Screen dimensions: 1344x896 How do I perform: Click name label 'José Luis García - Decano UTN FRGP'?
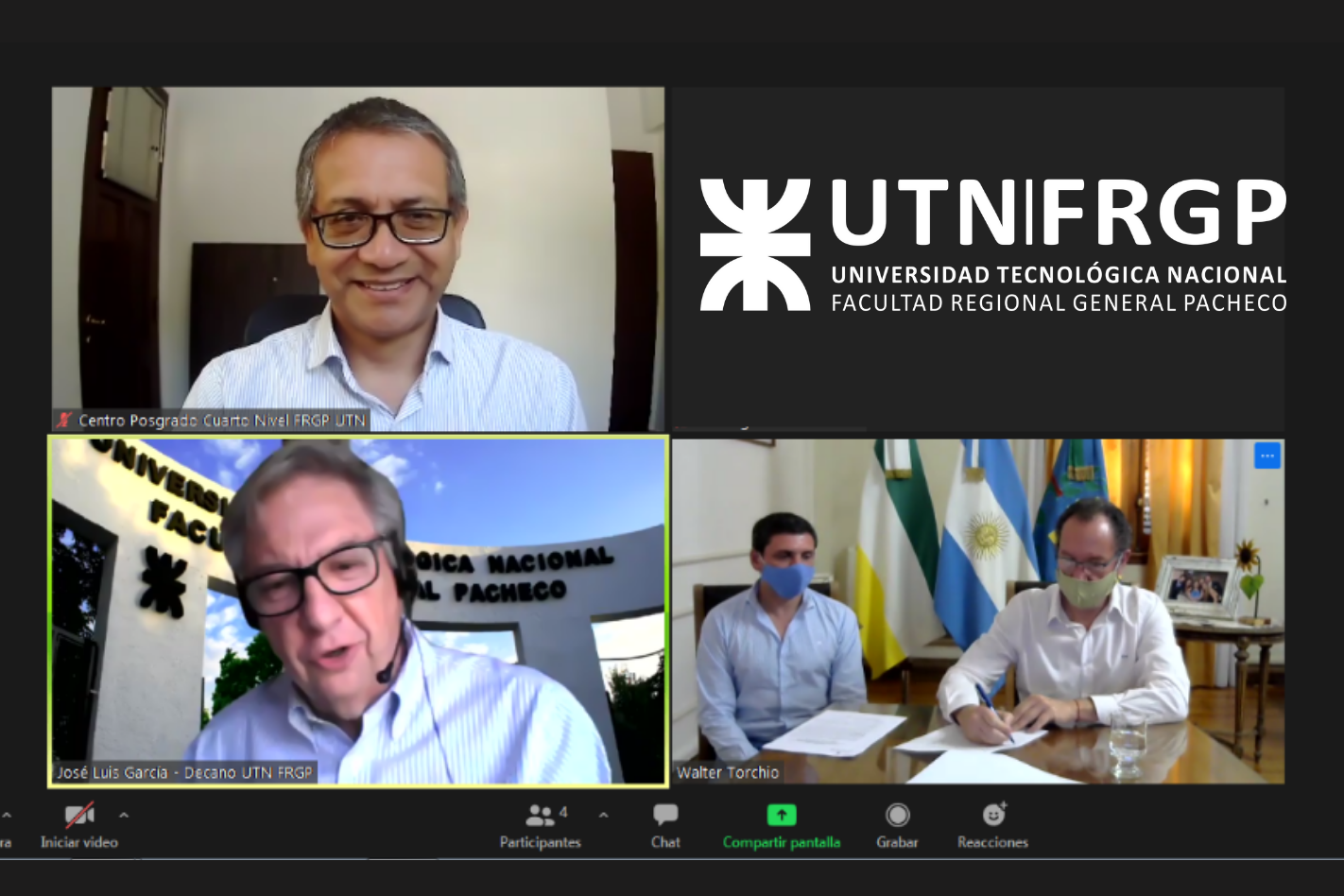[184, 772]
